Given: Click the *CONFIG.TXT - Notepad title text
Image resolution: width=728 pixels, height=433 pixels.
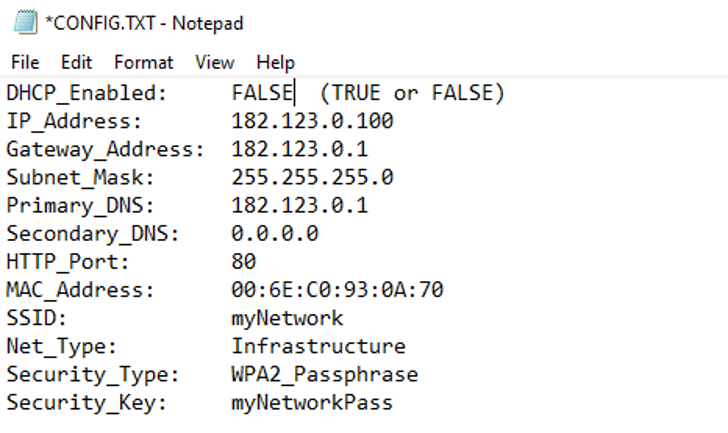Looking at the screenshot, I should [x=144, y=23].
